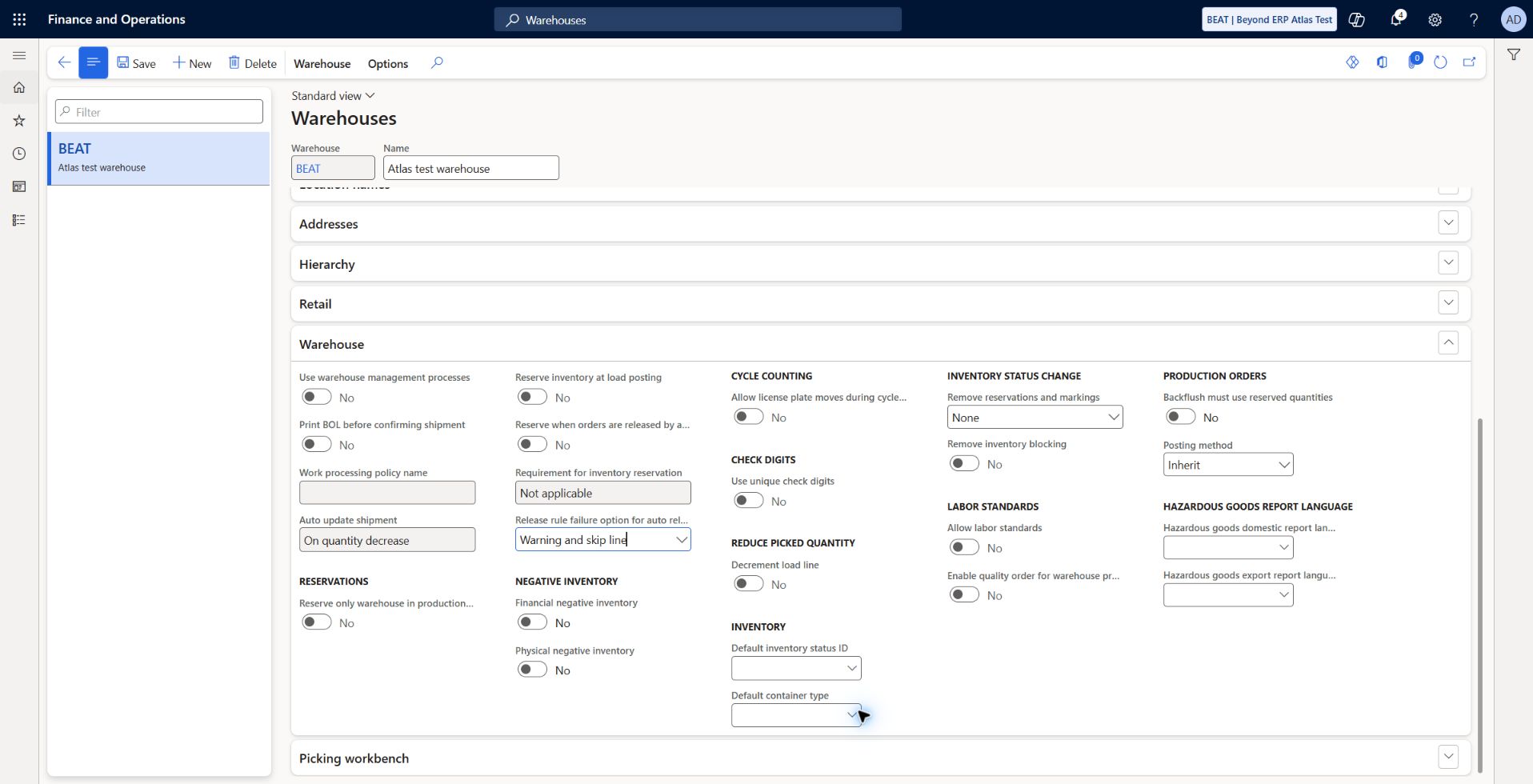This screenshot has height=784, width=1533.
Task: Open Recent clock icon in sidebar
Action: point(19,154)
